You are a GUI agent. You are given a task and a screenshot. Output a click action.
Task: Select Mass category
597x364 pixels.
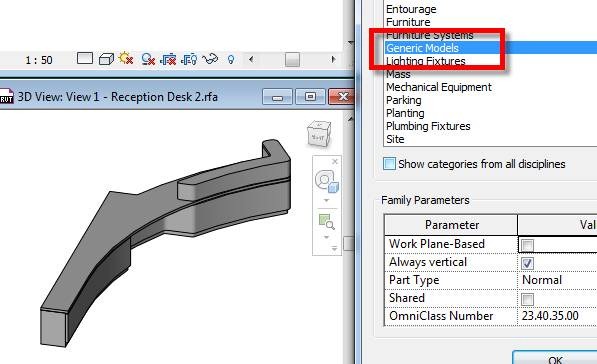click(398, 74)
